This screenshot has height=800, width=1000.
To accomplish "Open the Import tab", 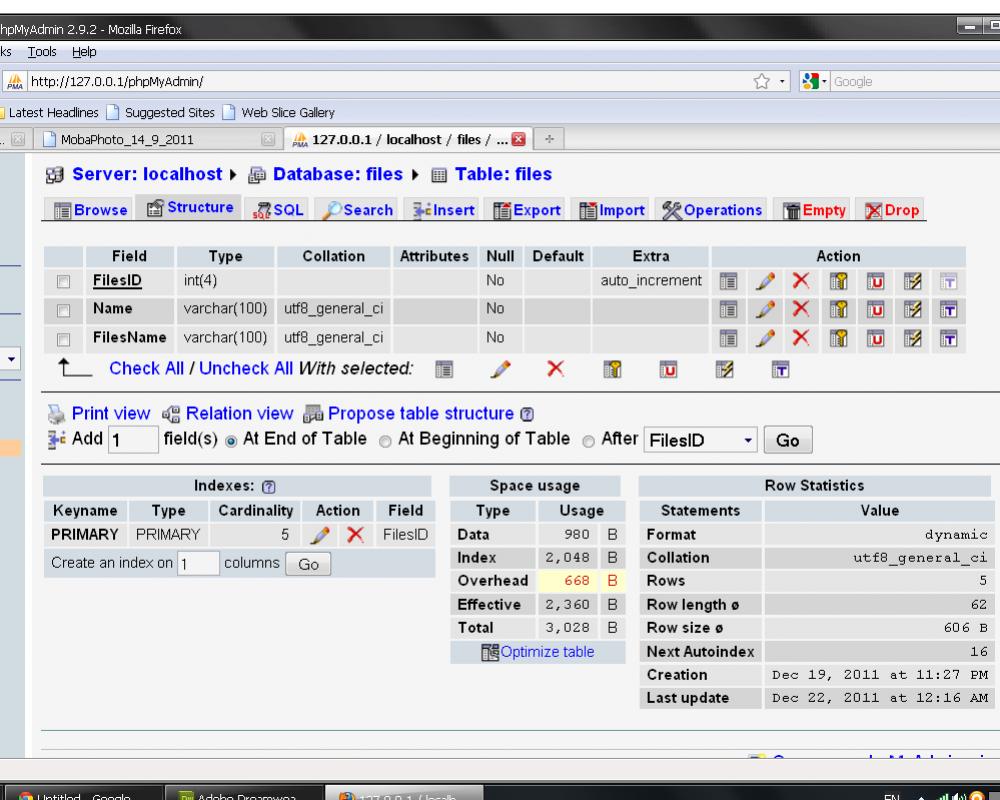I will [x=612, y=210].
